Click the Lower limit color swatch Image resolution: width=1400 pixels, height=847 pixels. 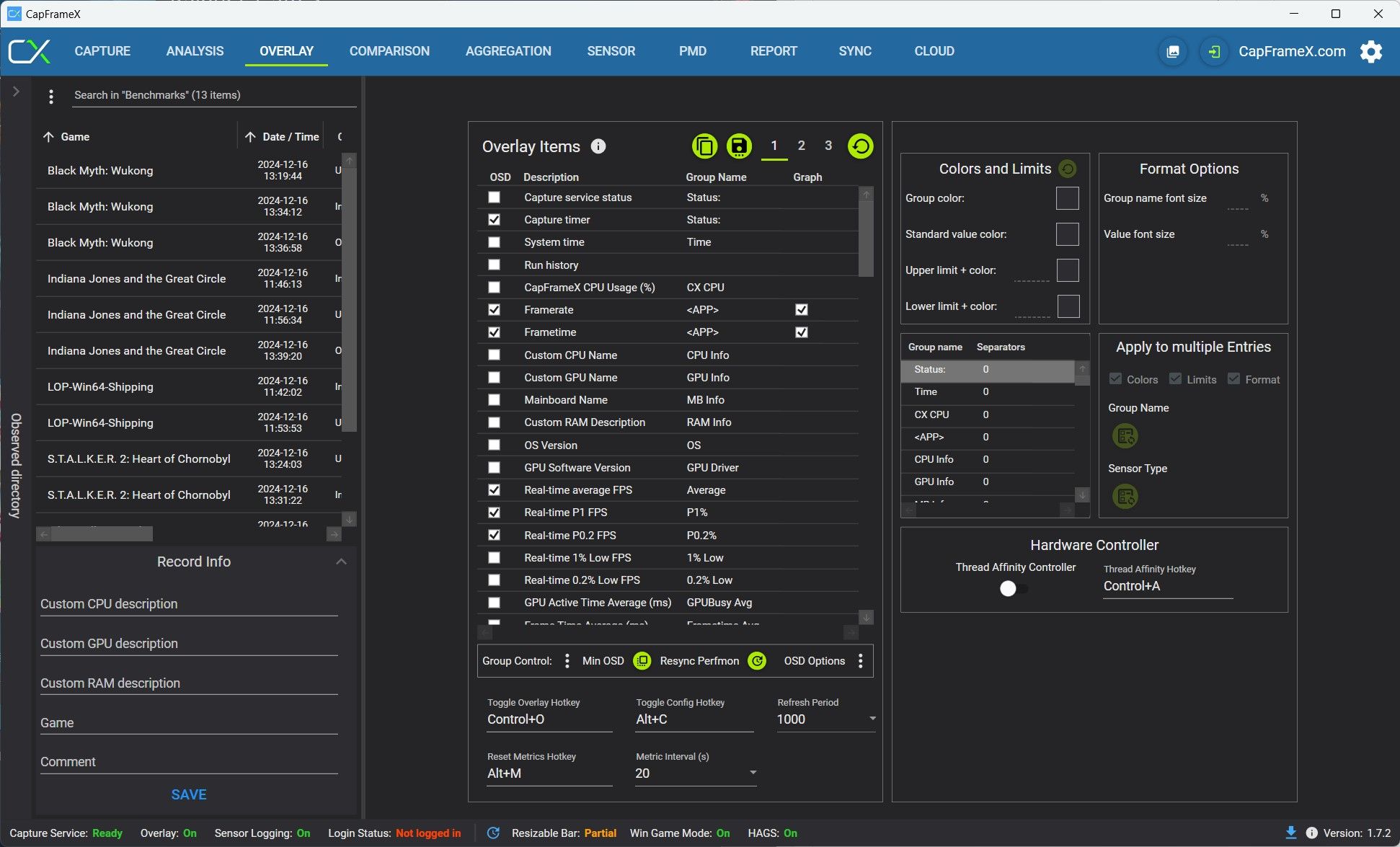[1068, 306]
